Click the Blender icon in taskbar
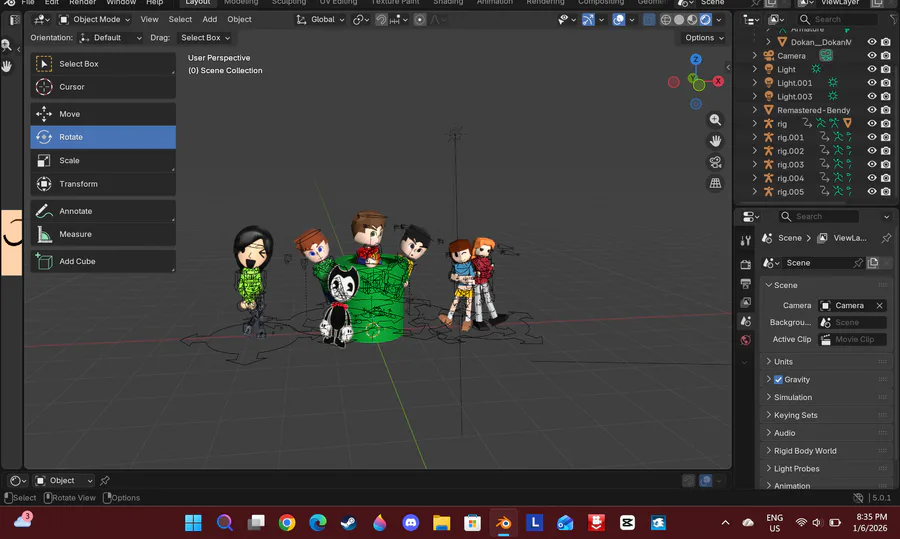 point(503,523)
